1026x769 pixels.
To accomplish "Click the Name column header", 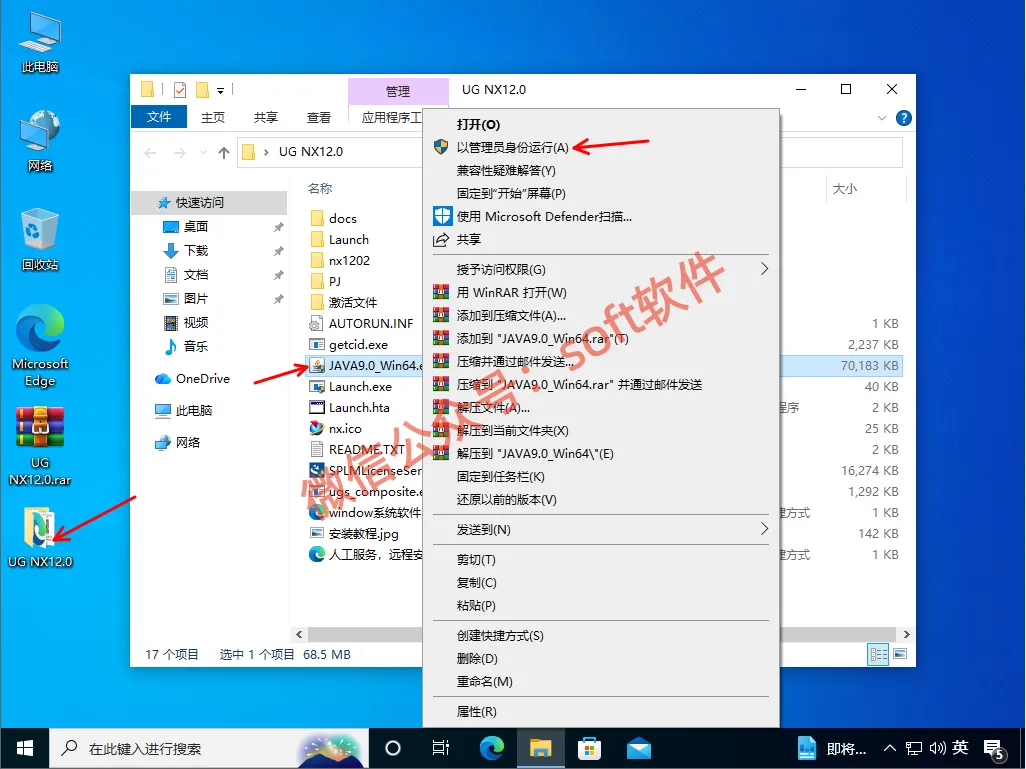I will tap(320, 188).
